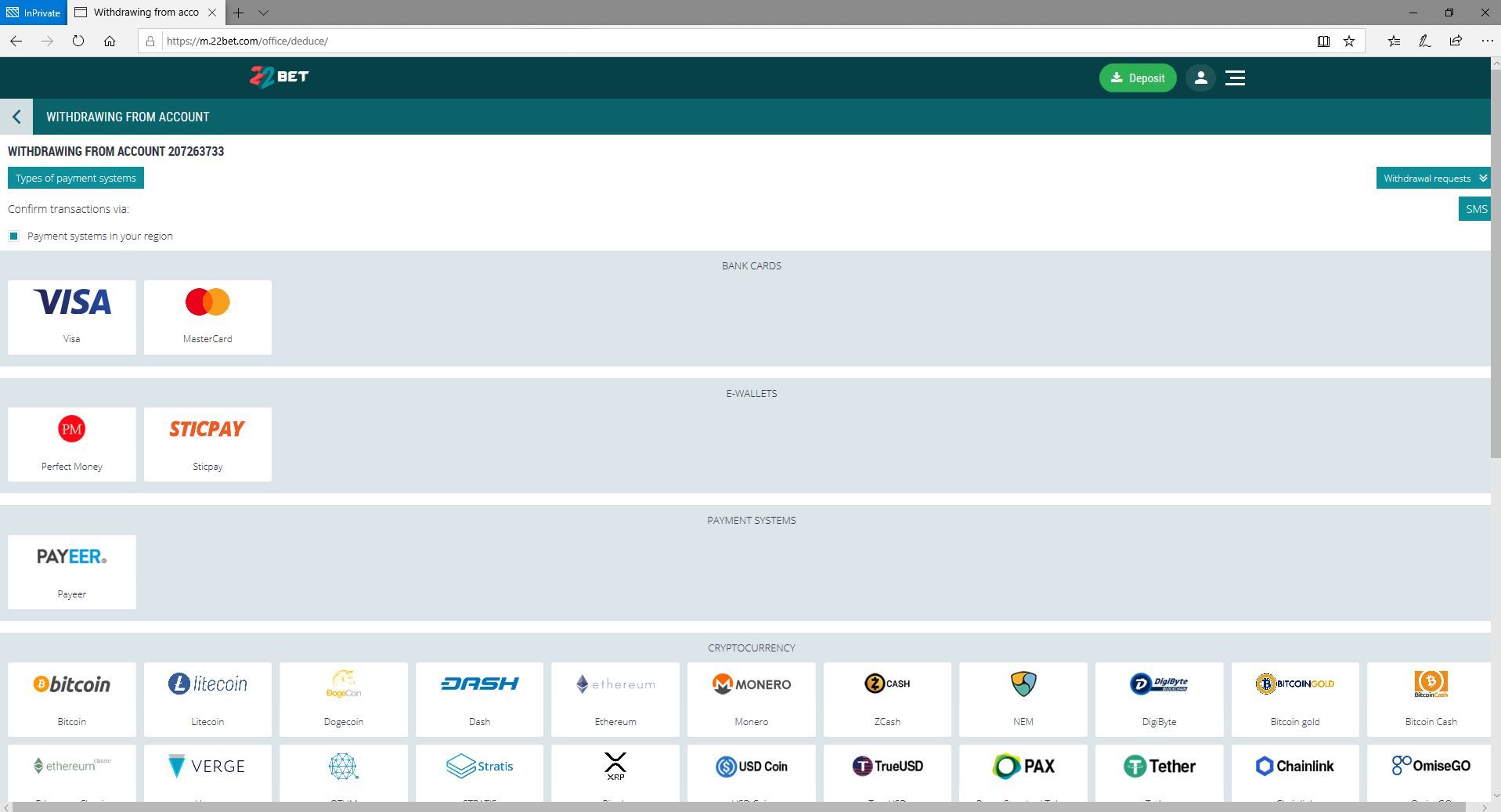Refresh the page
Image resolution: width=1501 pixels, height=812 pixels.
coord(78,41)
